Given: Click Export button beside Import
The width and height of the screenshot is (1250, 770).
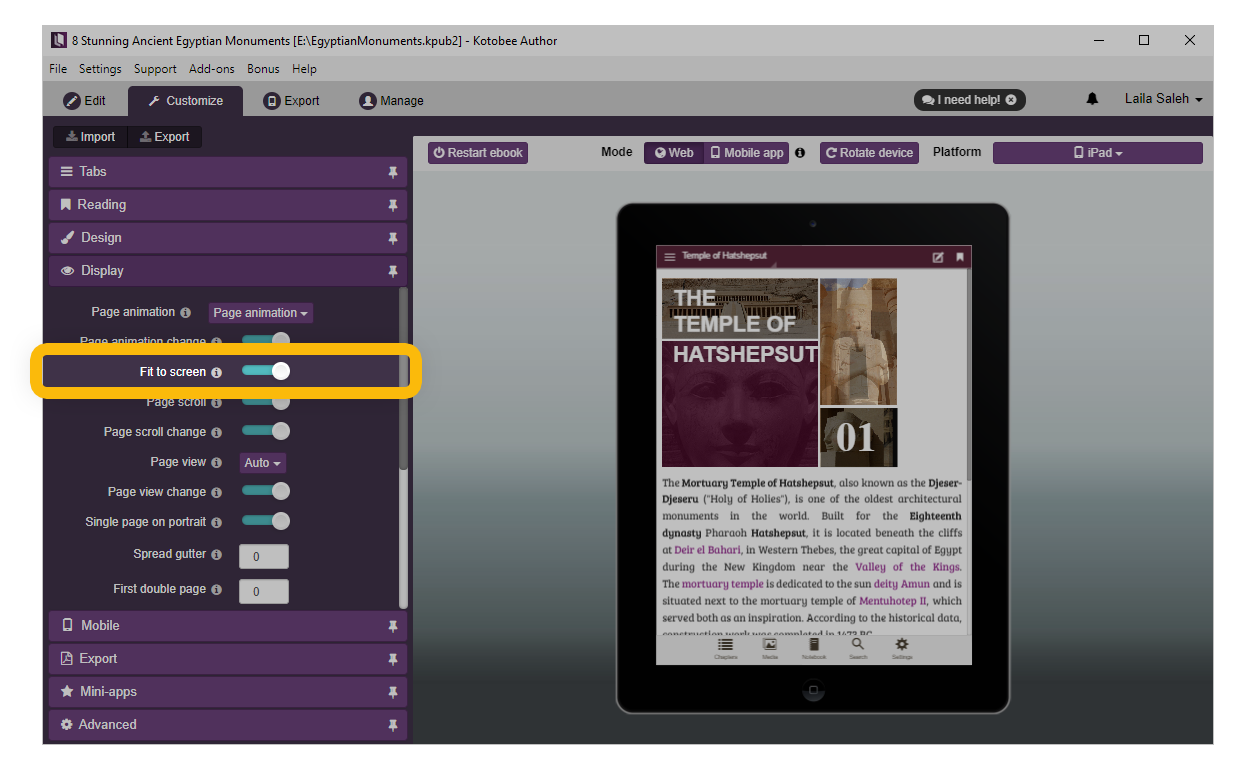Looking at the screenshot, I should pyautogui.click(x=165, y=137).
